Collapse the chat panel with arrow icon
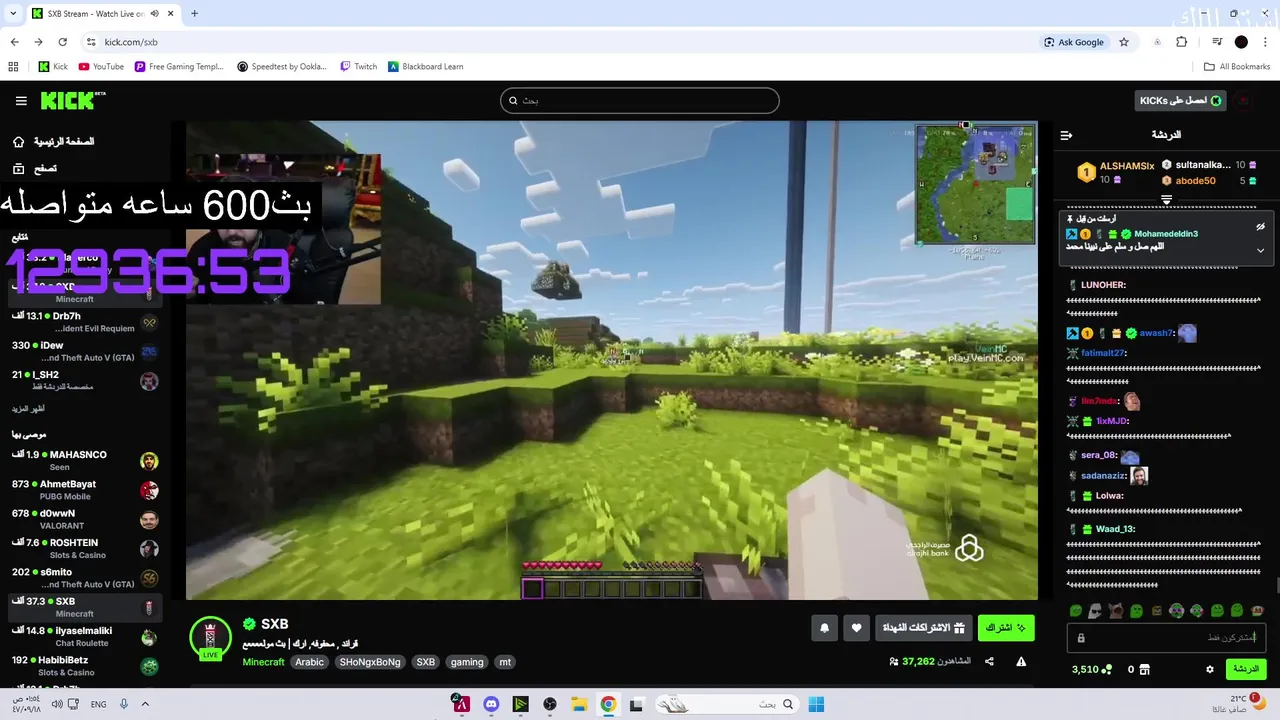This screenshot has height=720, width=1280. 1066,135
